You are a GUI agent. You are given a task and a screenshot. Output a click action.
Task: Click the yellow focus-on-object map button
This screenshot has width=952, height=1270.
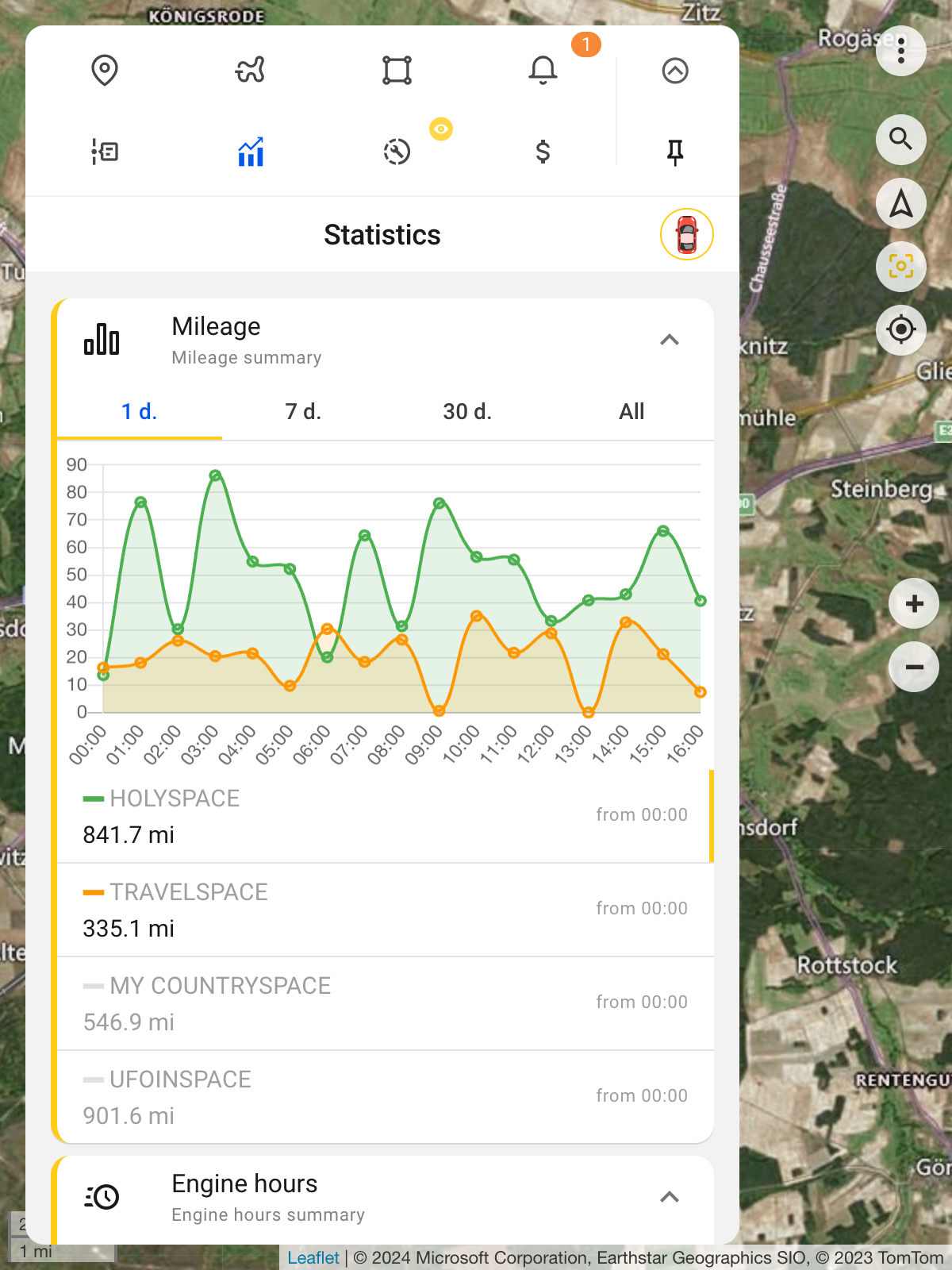tap(901, 266)
